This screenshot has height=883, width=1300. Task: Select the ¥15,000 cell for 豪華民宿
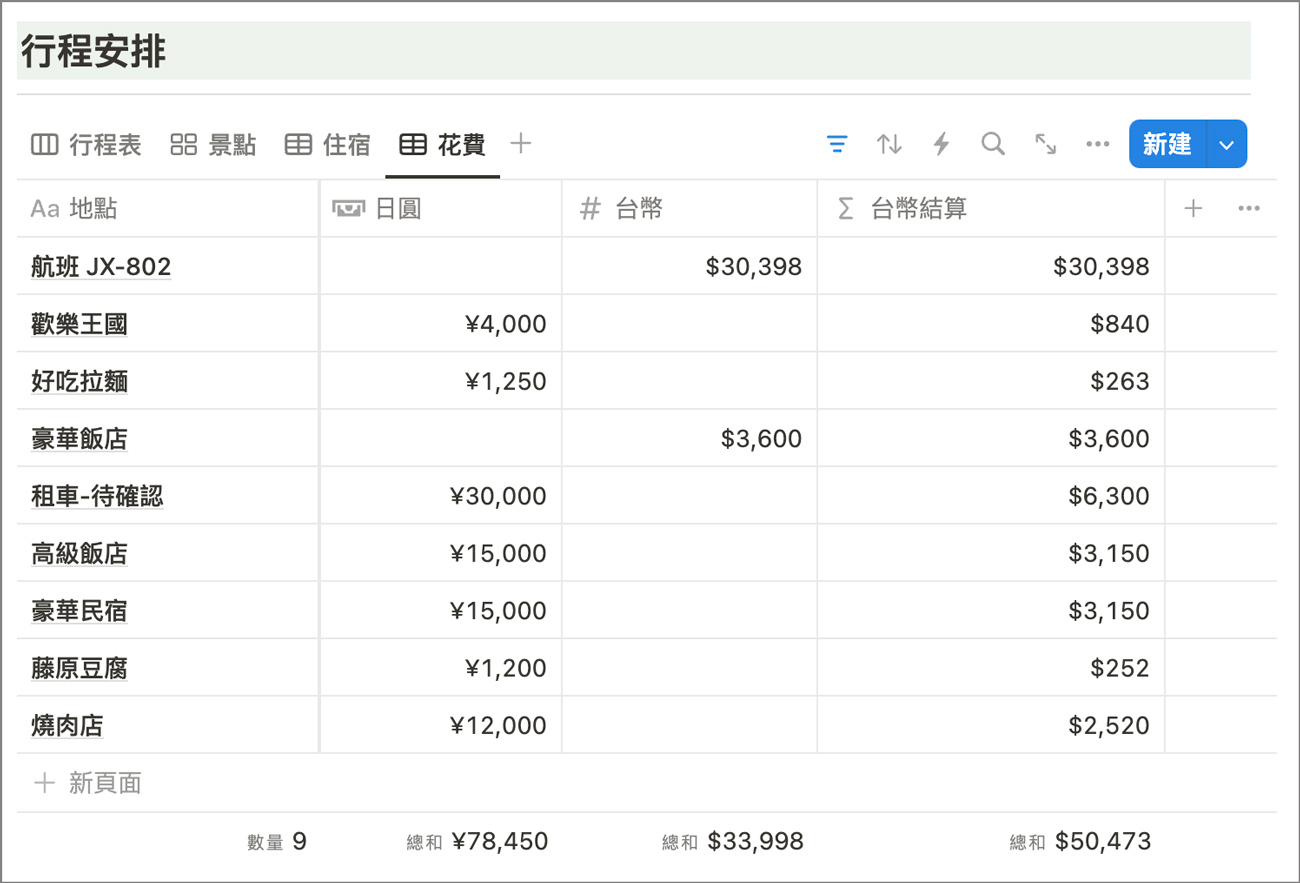440,610
